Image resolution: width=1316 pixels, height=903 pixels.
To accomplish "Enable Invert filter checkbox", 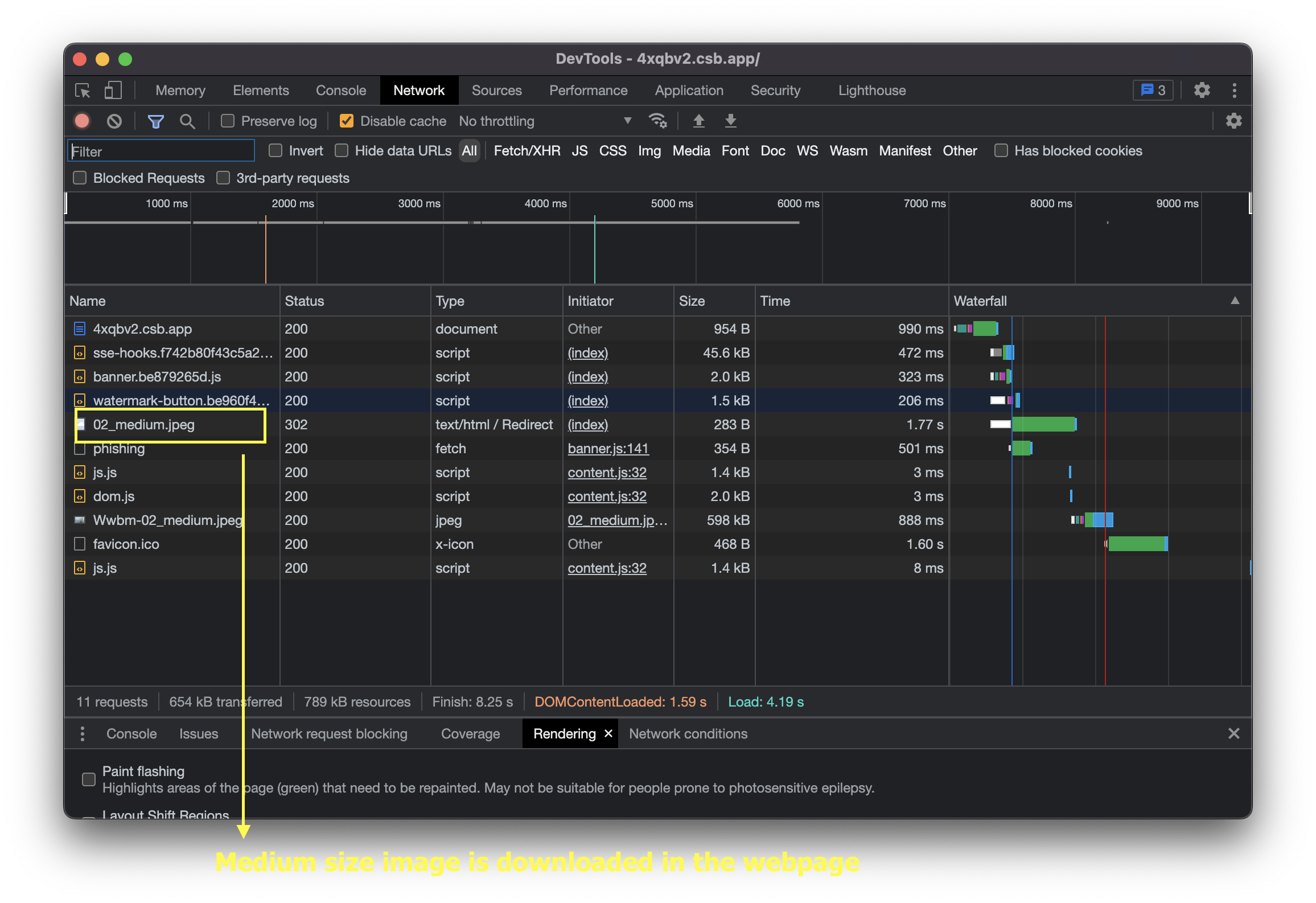I will pyautogui.click(x=275, y=150).
